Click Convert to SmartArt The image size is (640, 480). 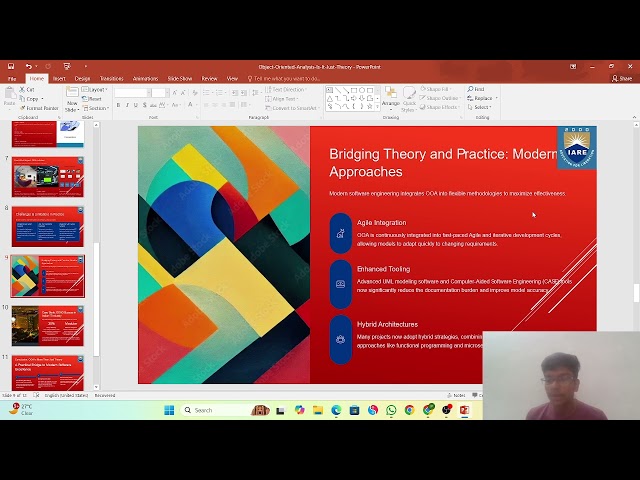tap(291, 108)
